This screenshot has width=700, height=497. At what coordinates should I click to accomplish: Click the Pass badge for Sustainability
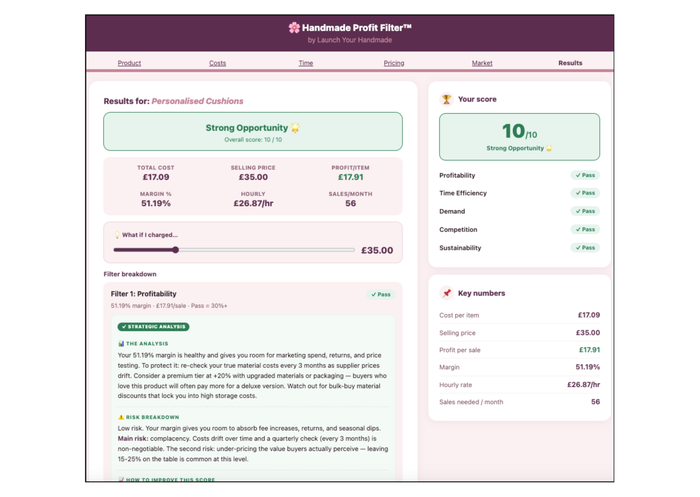click(585, 247)
